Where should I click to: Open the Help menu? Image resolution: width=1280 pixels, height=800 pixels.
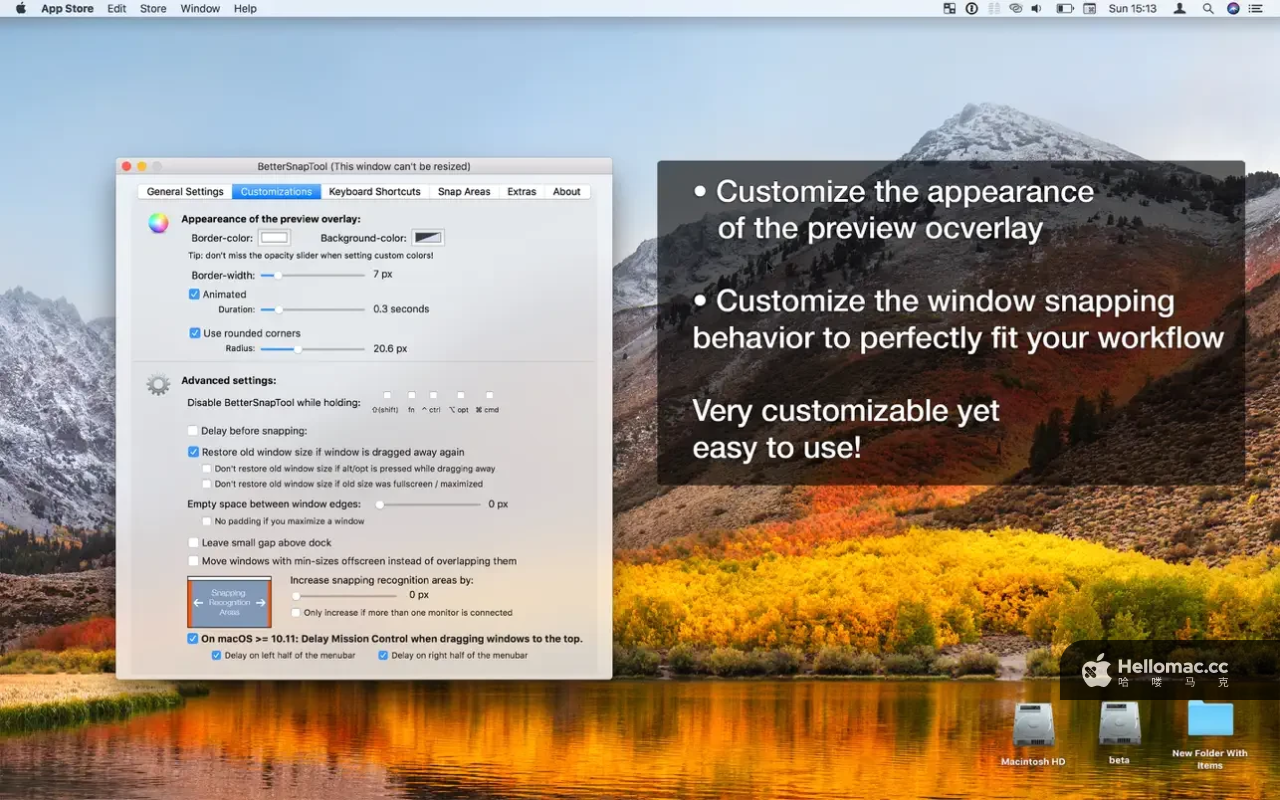click(245, 8)
